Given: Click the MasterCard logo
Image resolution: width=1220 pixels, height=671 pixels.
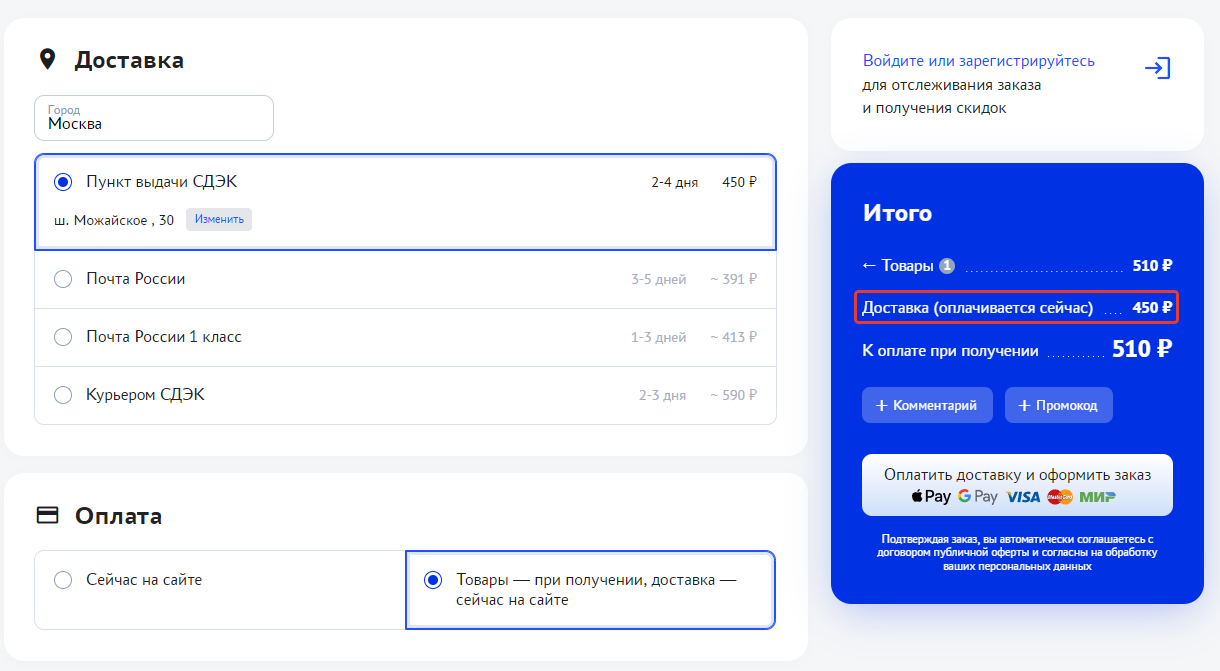Looking at the screenshot, I should click(x=1060, y=496).
